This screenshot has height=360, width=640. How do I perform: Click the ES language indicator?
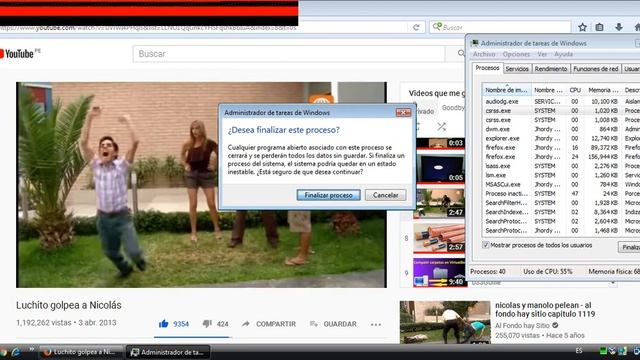tap(579, 351)
